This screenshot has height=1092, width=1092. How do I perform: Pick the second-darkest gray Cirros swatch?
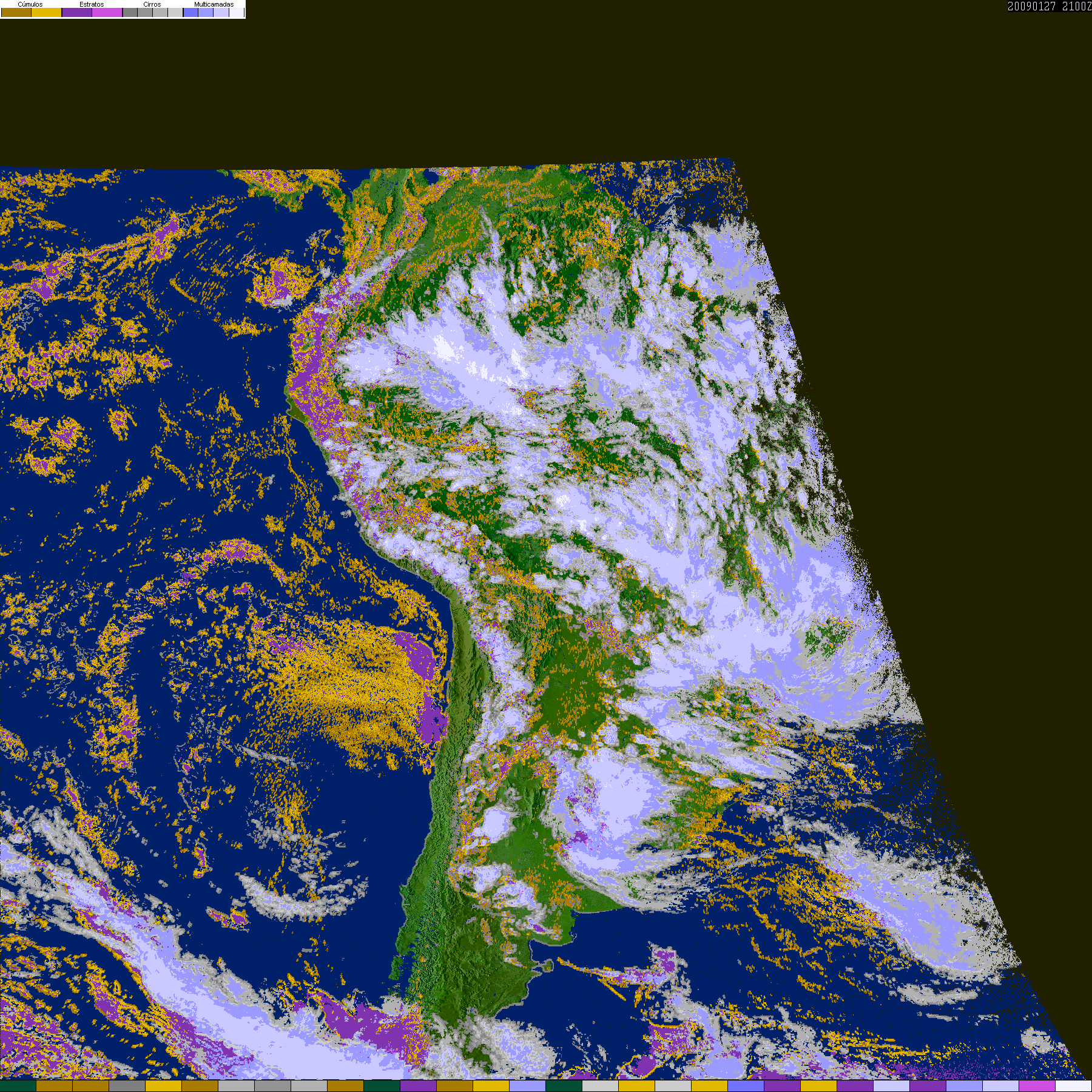[x=145, y=12]
